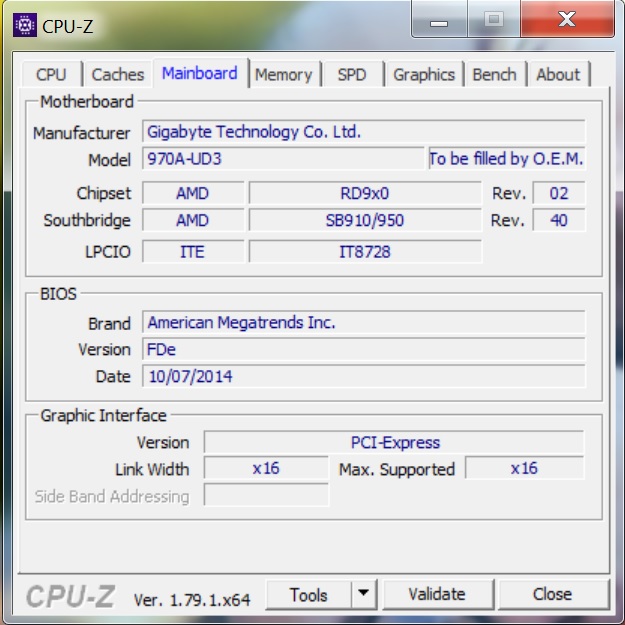Click the empty Side Band Addressing field
625x625 pixels.
pos(266,495)
